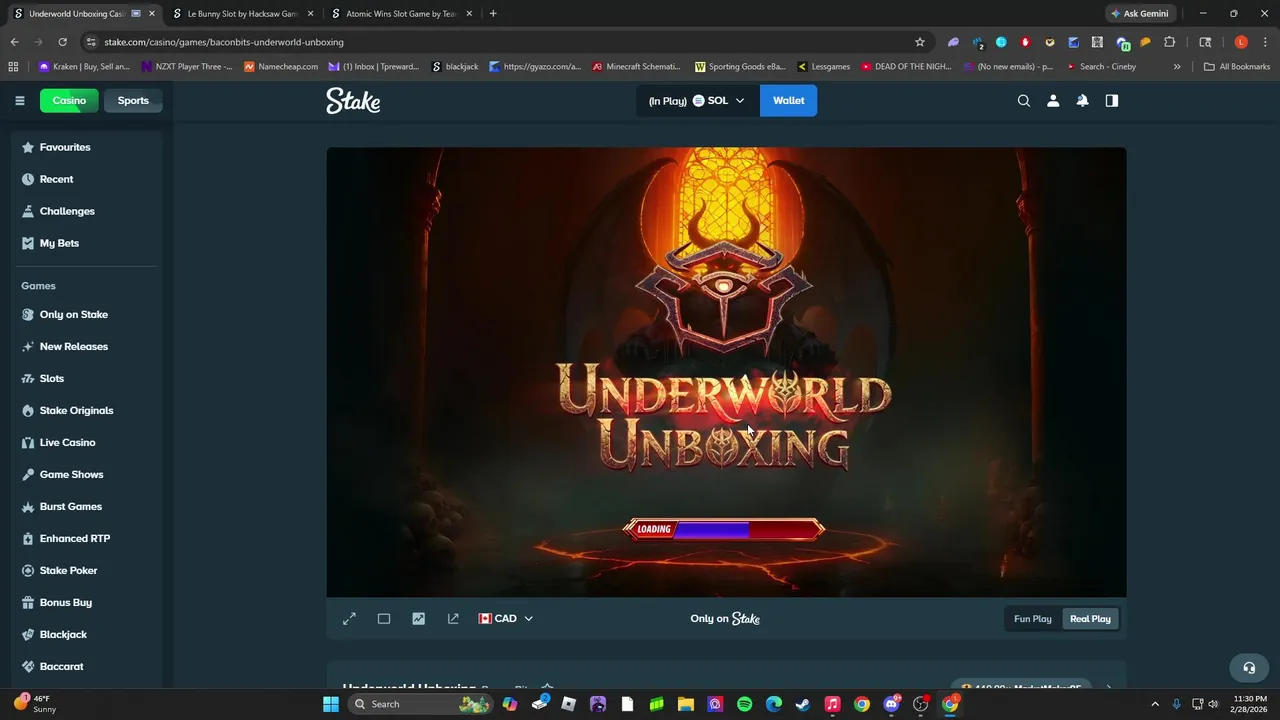Open Stake Originals category
Image resolution: width=1280 pixels, height=720 pixels.
(x=87, y=410)
